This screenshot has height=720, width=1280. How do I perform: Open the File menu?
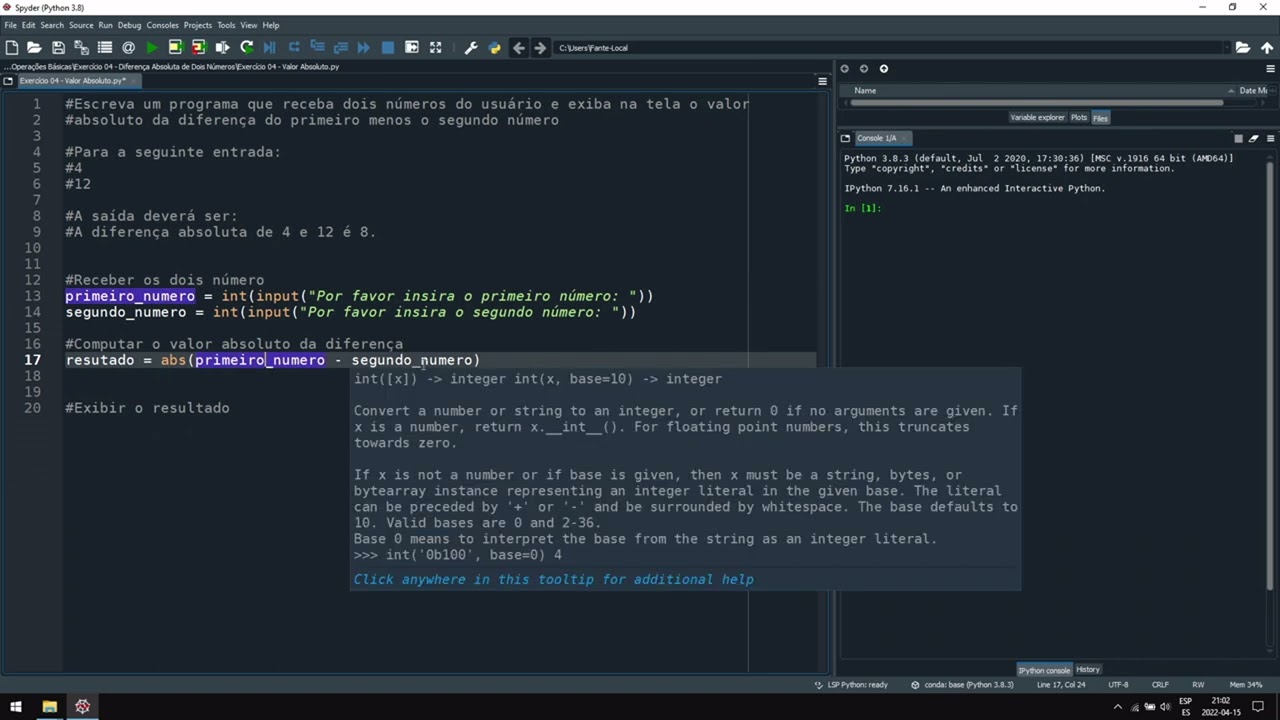pos(10,25)
